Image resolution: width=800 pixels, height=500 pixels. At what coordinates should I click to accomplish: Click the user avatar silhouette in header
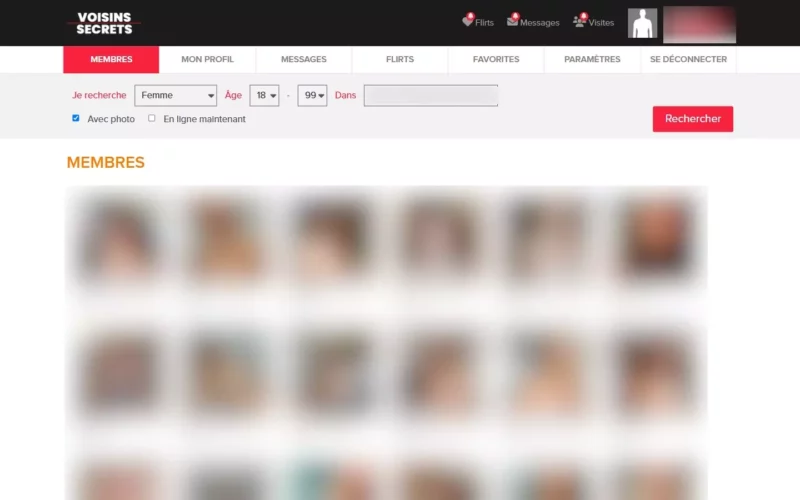(642, 23)
